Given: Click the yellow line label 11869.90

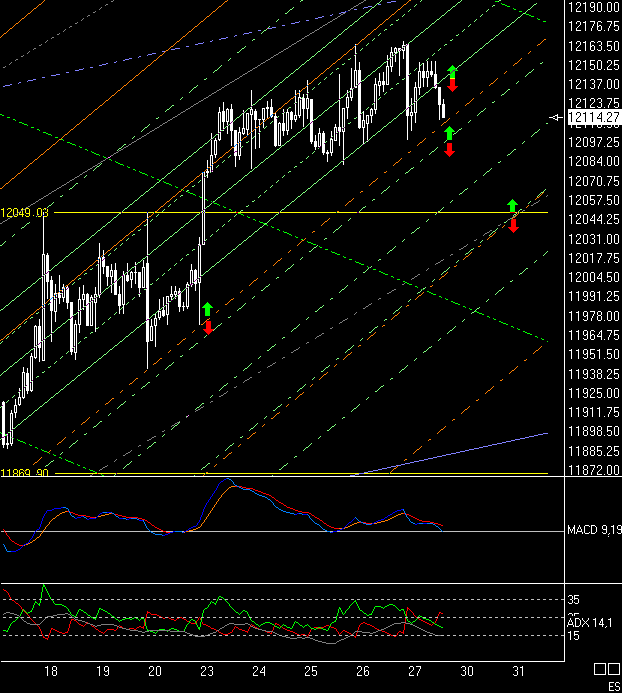Looking at the screenshot, I should pyautogui.click(x=24, y=472).
